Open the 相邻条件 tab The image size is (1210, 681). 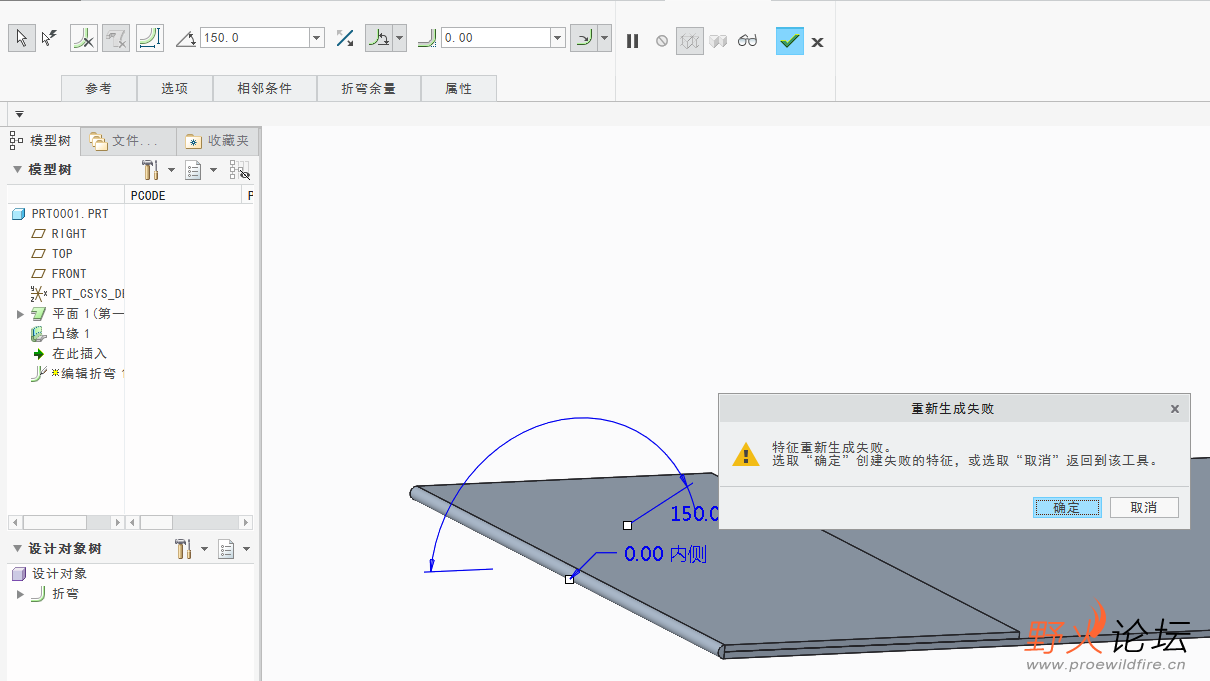[265, 88]
